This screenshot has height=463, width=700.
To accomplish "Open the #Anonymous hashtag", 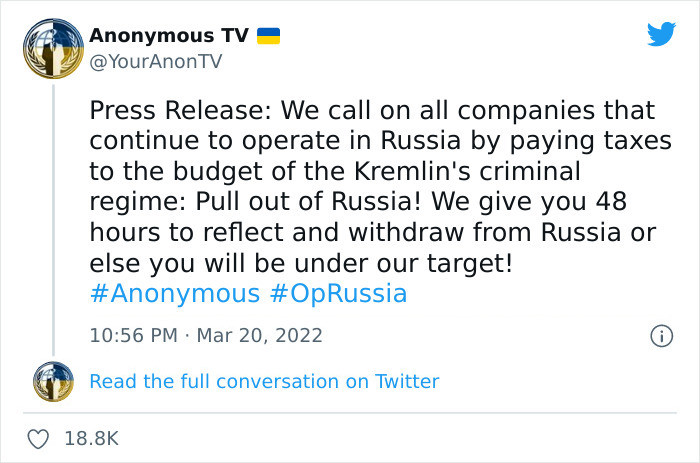I will click(175, 294).
